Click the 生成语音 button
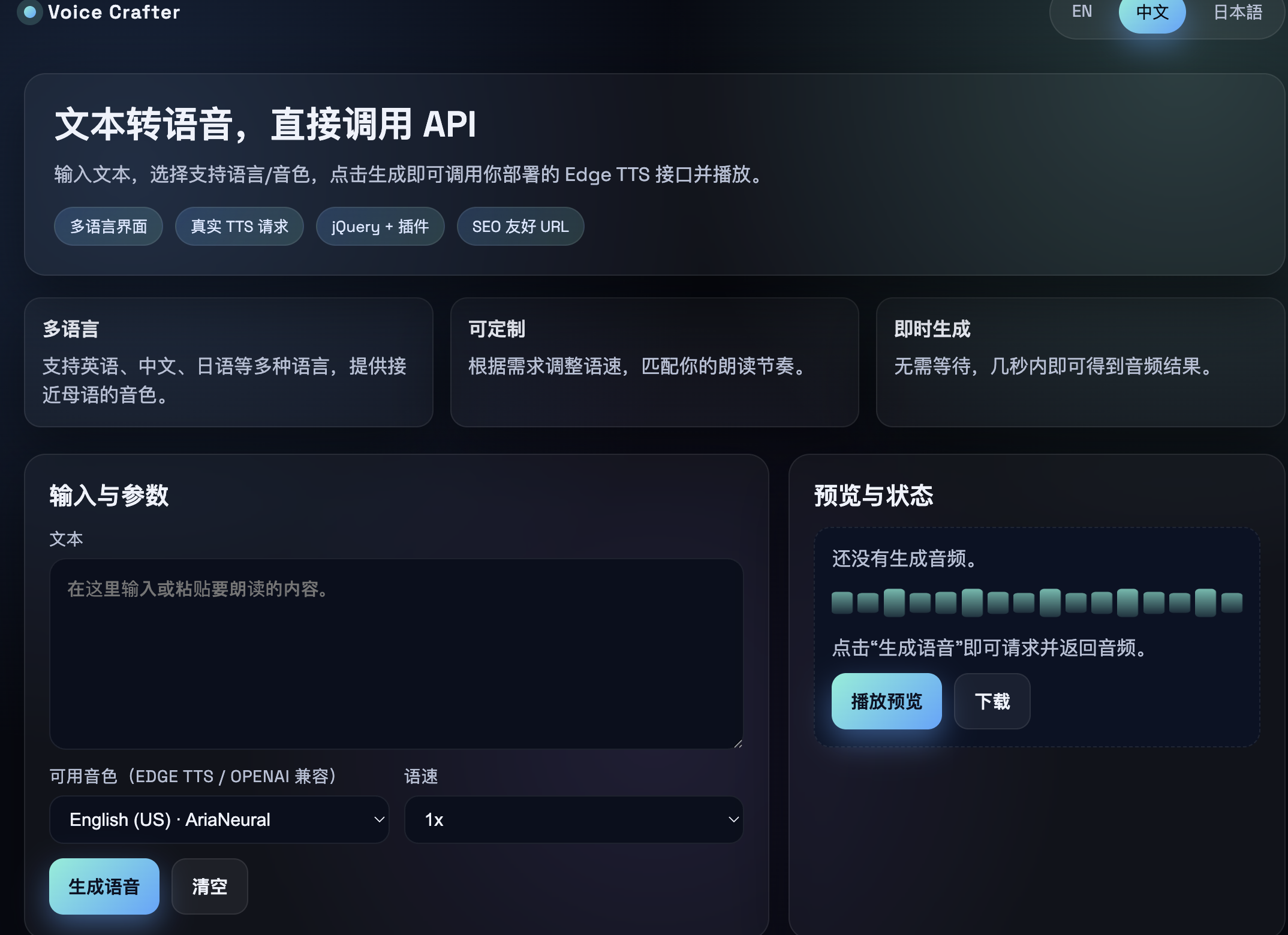This screenshot has width=1288, height=935. (x=104, y=886)
